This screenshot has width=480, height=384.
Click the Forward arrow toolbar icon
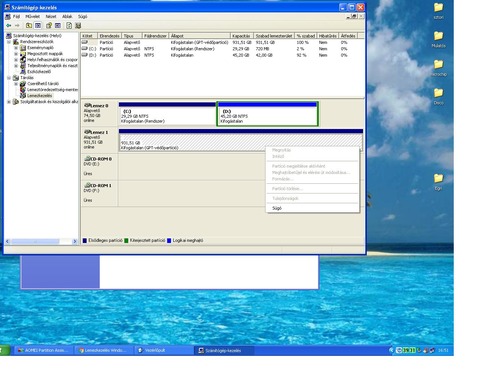pyautogui.click(x=17, y=25)
